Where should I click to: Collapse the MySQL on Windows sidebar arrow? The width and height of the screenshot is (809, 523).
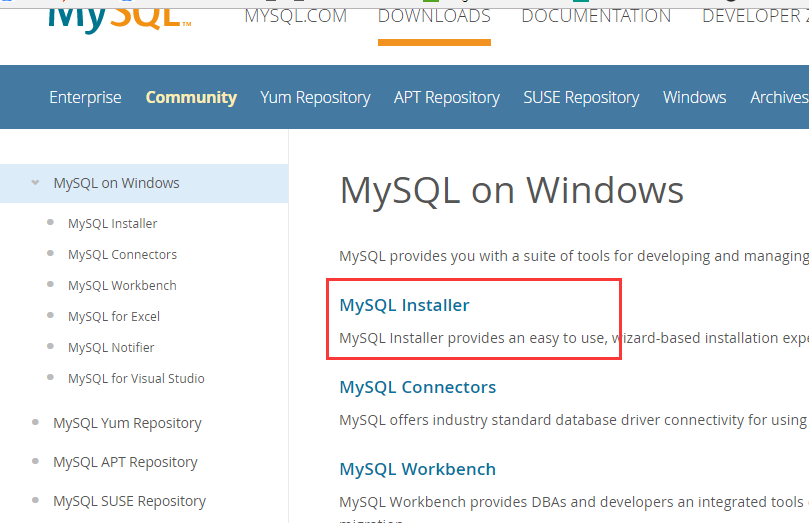35,183
